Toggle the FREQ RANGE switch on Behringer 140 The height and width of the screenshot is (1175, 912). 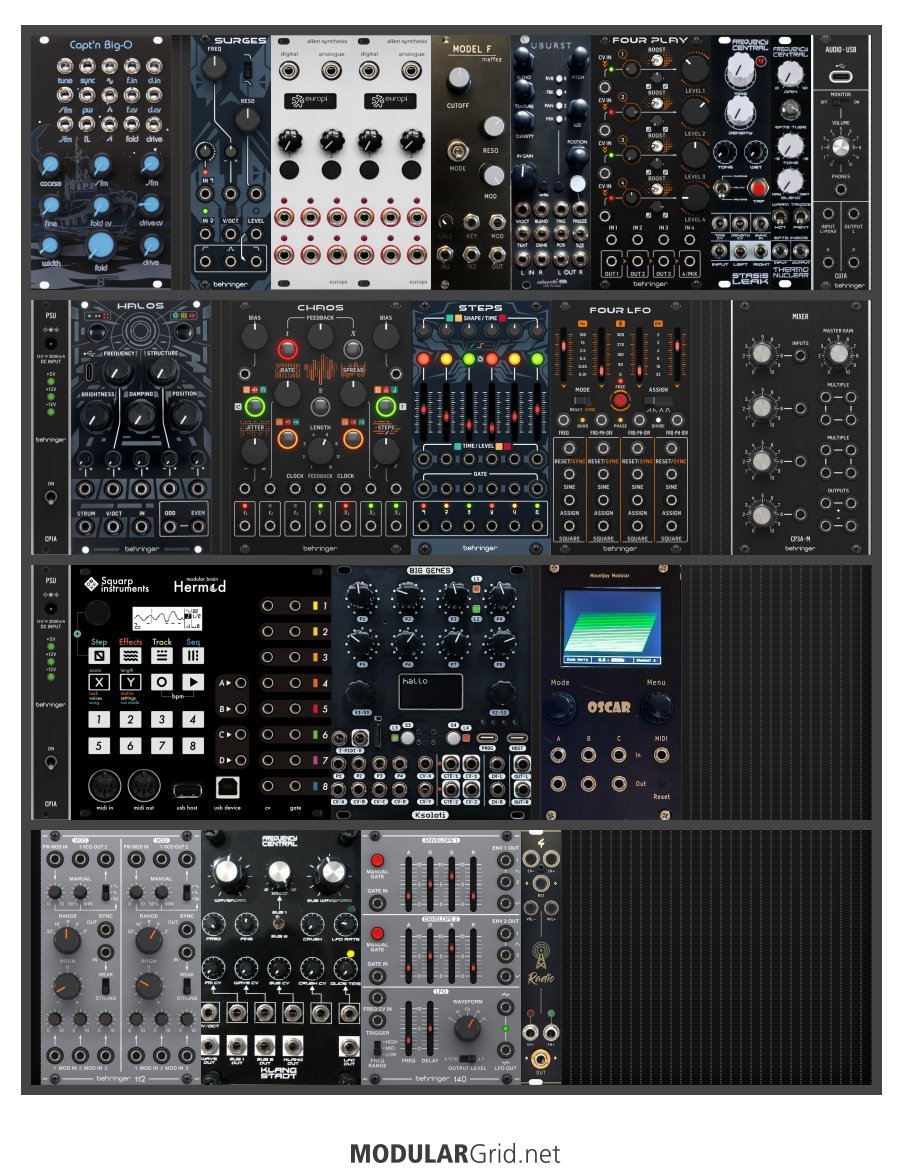(377, 1047)
